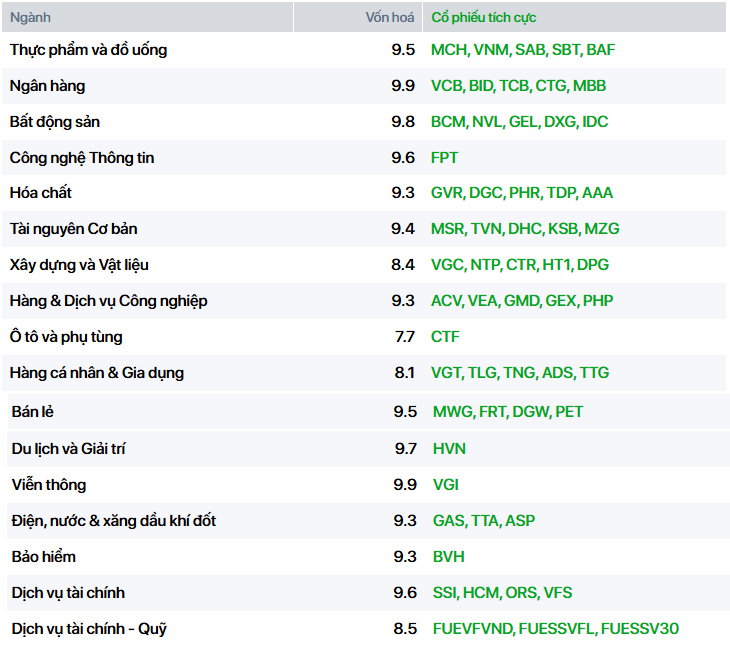Select the 'Xây dựng và Vật liệu' sector name
The image size is (730, 653).
79,265
